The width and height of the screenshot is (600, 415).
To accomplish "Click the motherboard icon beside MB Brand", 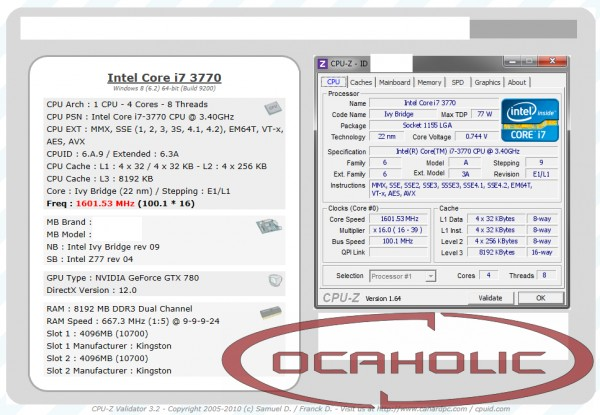I will pos(269,226).
